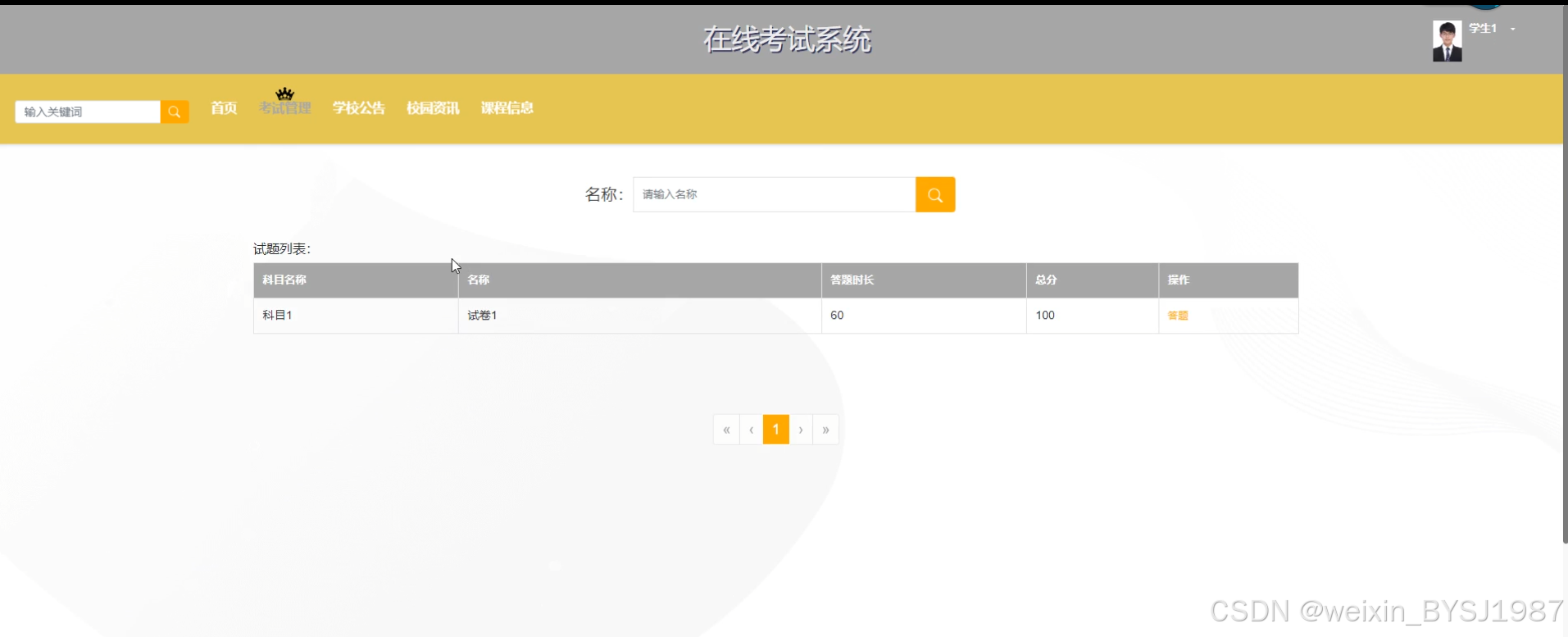Click the 100 total score cell

(1093, 316)
